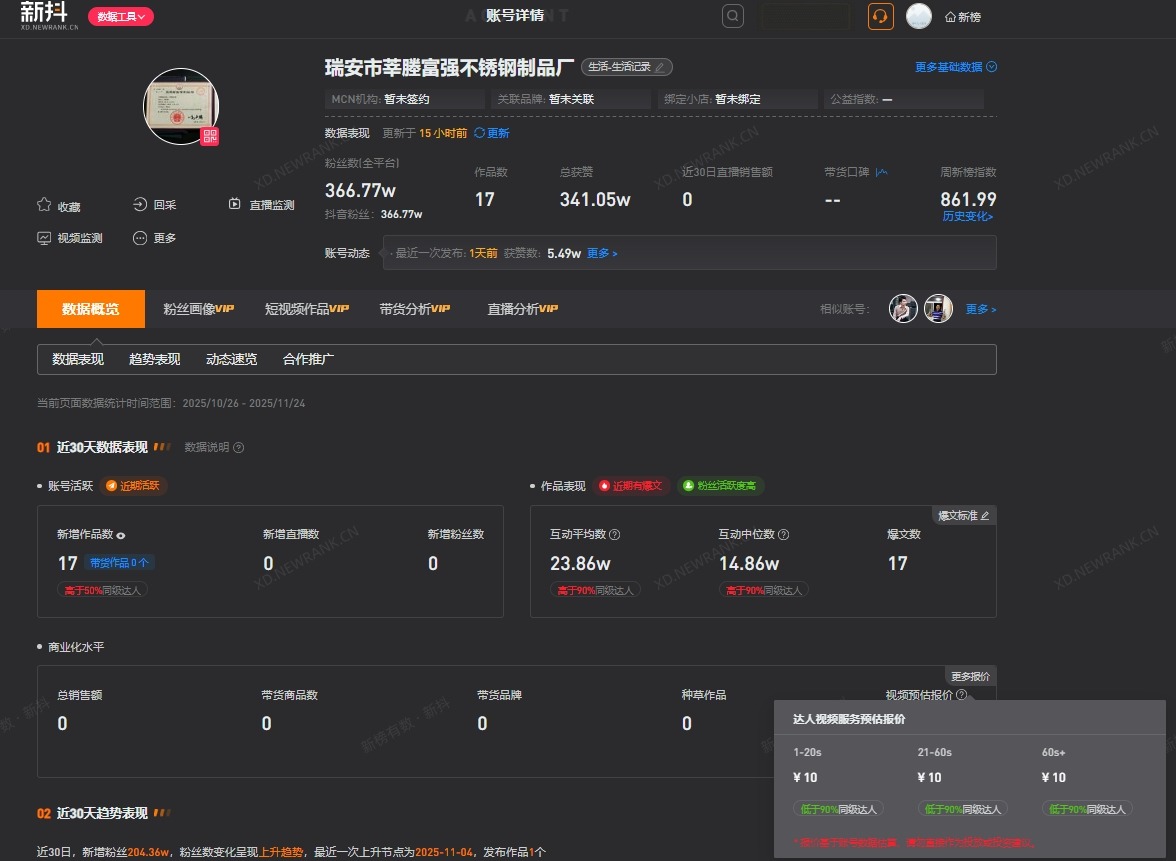Click the line chart icon beside 带货口碑
The width and height of the screenshot is (1176, 861).
(x=882, y=172)
